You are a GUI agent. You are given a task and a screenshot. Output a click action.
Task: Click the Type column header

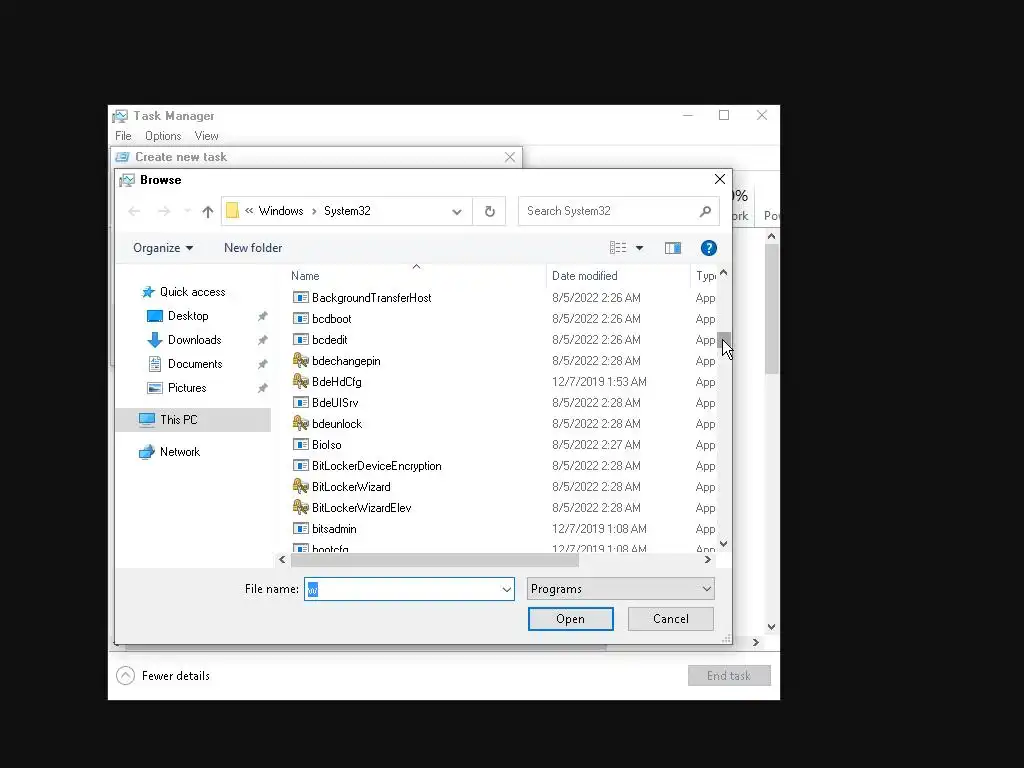(x=706, y=276)
